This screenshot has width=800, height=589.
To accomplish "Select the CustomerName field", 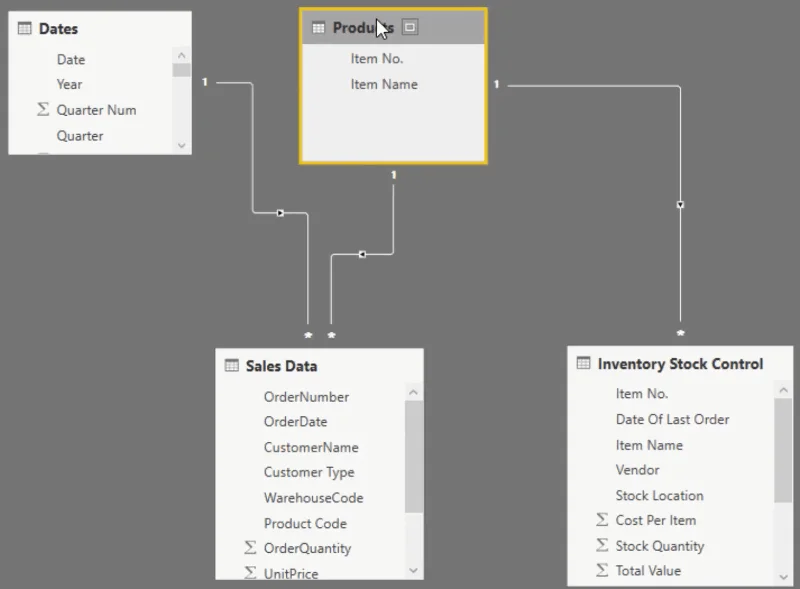I will (311, 447).
